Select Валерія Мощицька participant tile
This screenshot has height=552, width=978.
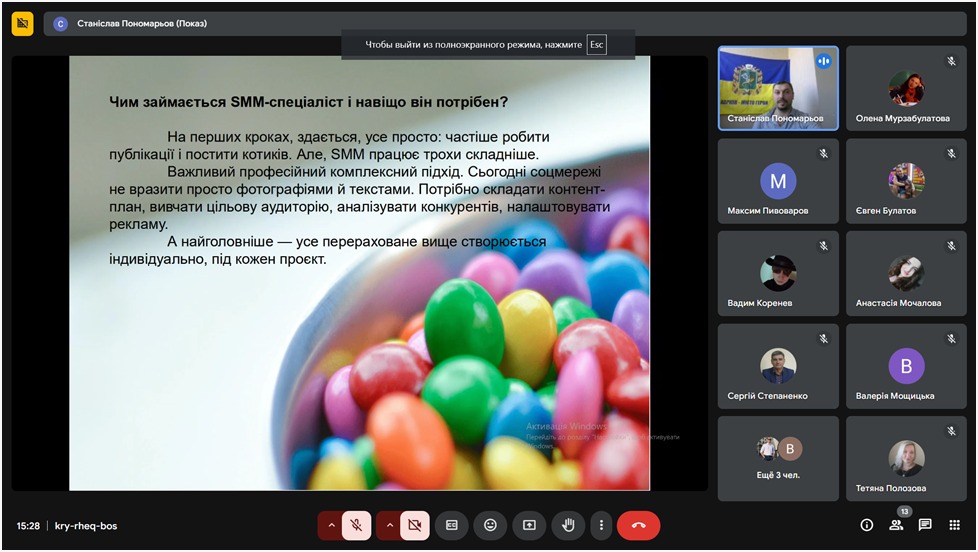pos(906,366)
